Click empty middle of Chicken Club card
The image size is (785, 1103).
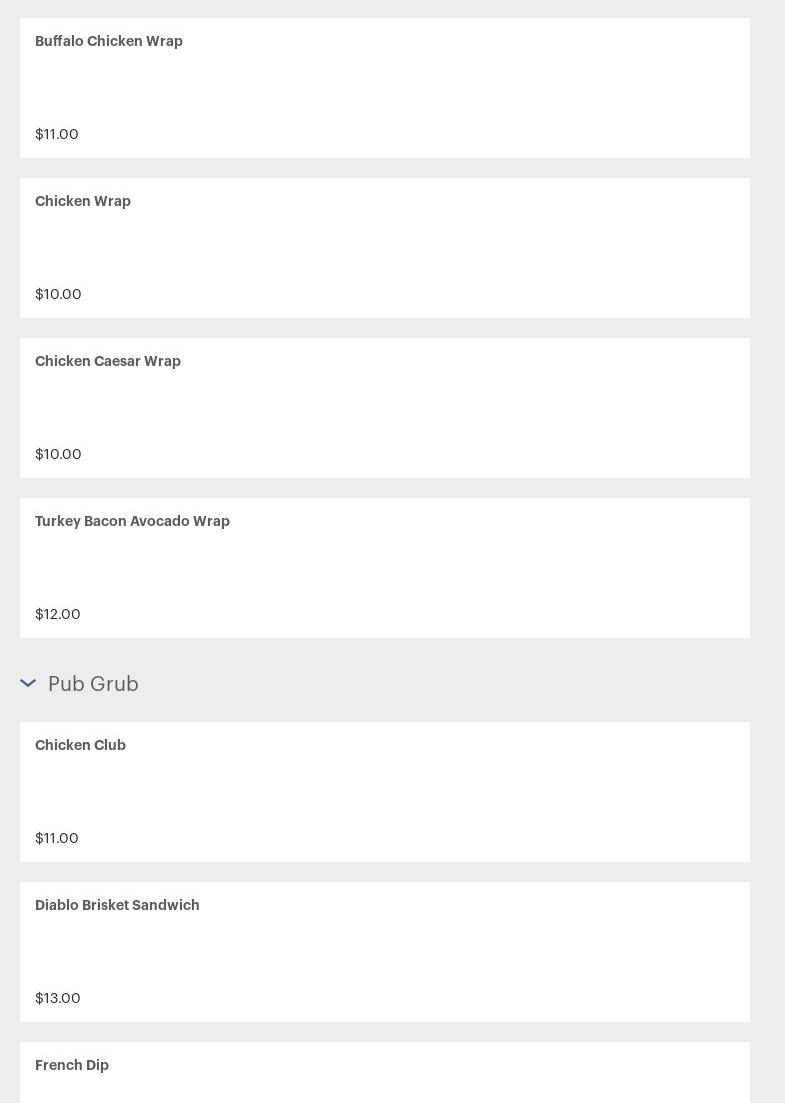click(x=385, y=792)
